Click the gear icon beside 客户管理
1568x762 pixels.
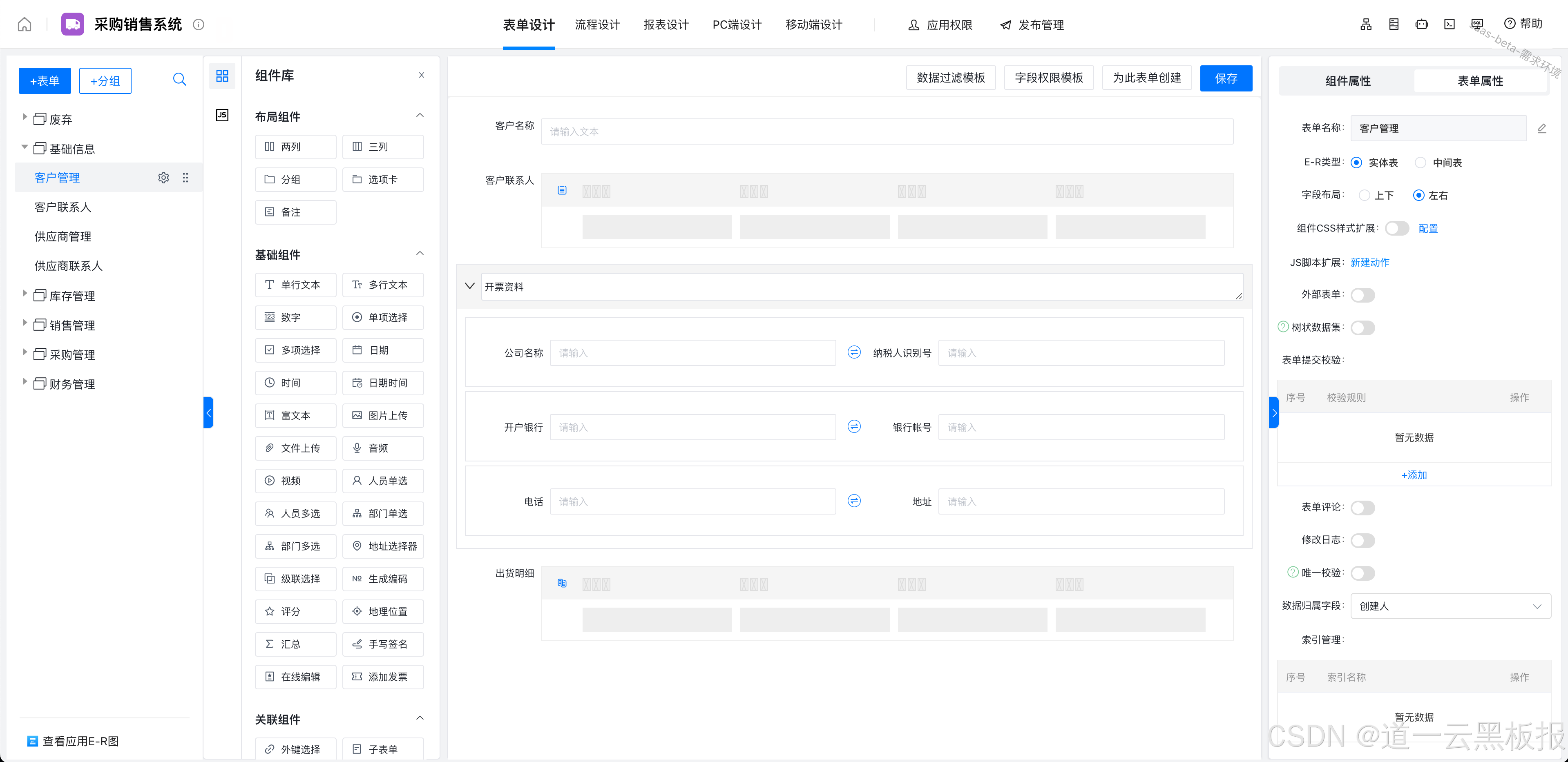tap(163, 178)
